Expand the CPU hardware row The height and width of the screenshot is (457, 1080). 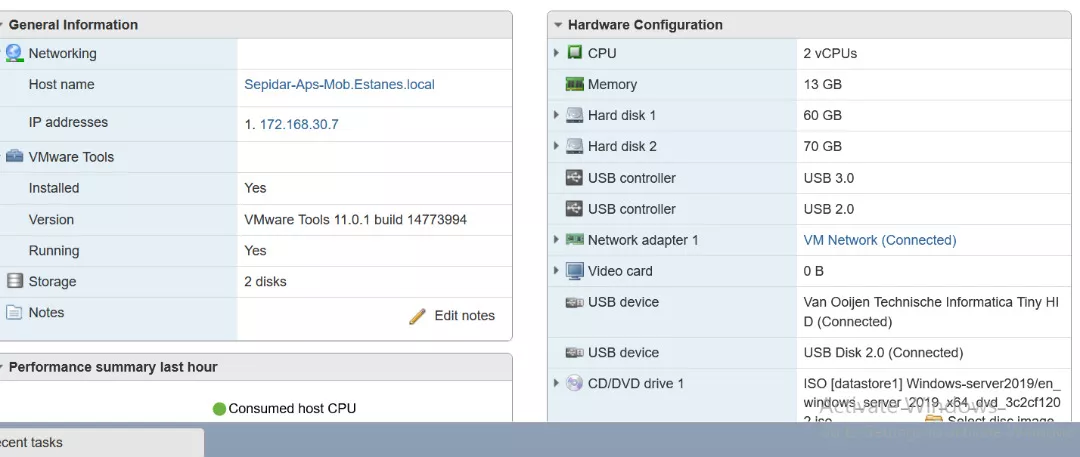557,52
